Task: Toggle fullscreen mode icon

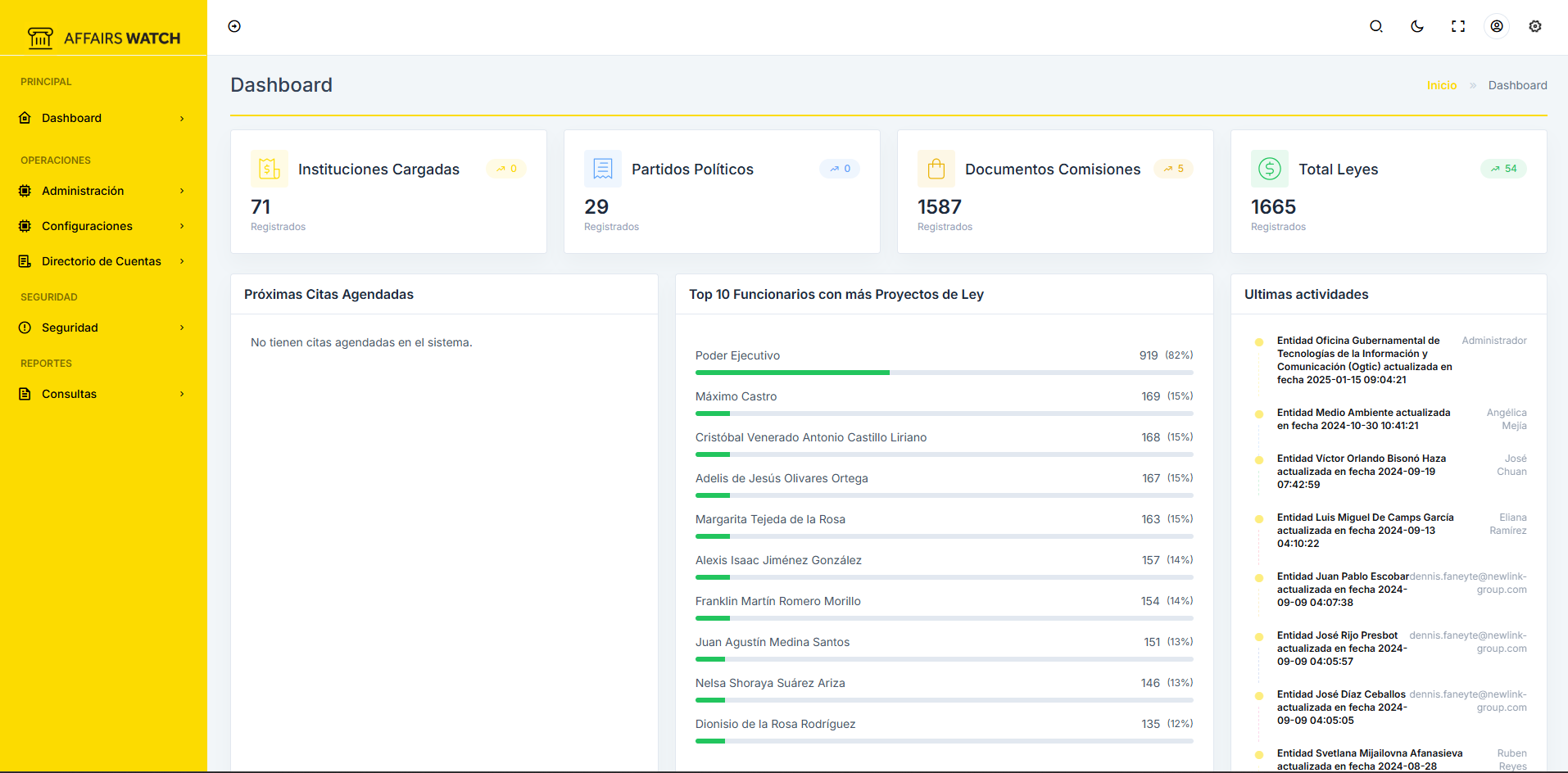Action: point(1458,26)
